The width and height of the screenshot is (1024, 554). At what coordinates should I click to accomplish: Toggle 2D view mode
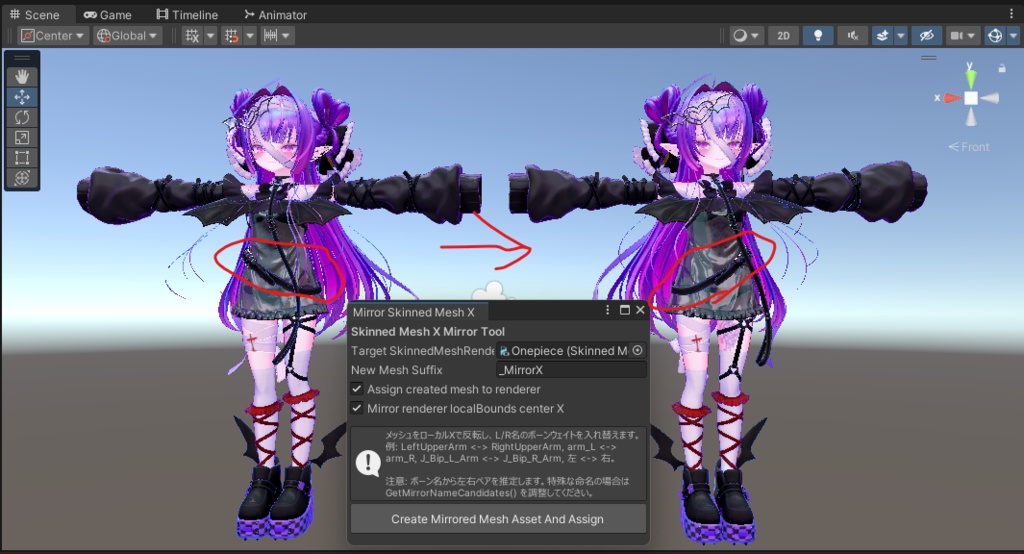point(784,36)
